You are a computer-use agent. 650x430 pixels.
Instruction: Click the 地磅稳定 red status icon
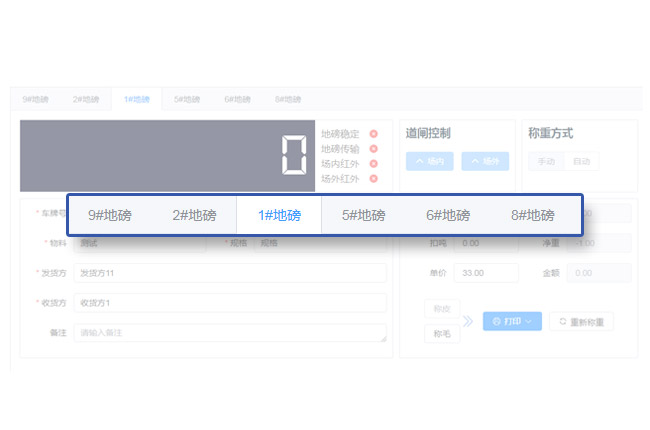(x=373, y=134)
